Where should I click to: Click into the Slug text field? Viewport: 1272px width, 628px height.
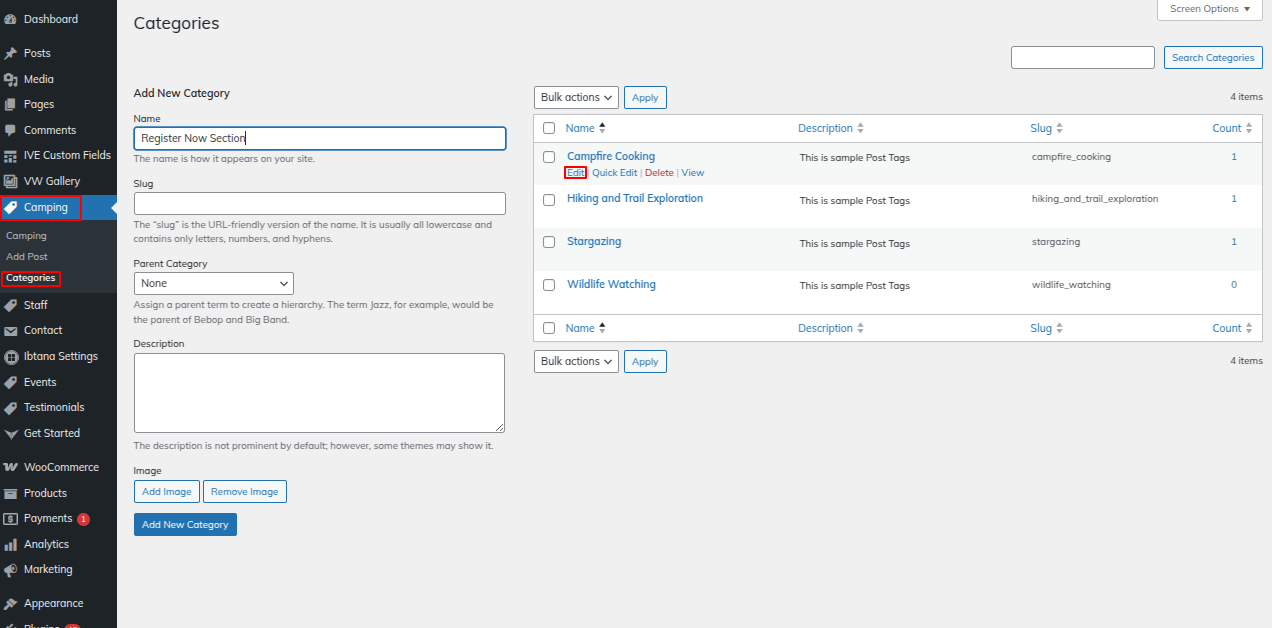coord(319,204)
